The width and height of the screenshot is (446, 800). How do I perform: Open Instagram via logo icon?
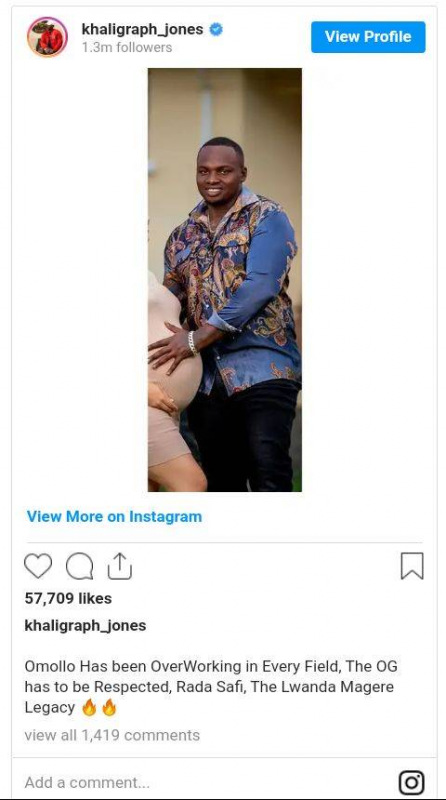coord(411,783)
